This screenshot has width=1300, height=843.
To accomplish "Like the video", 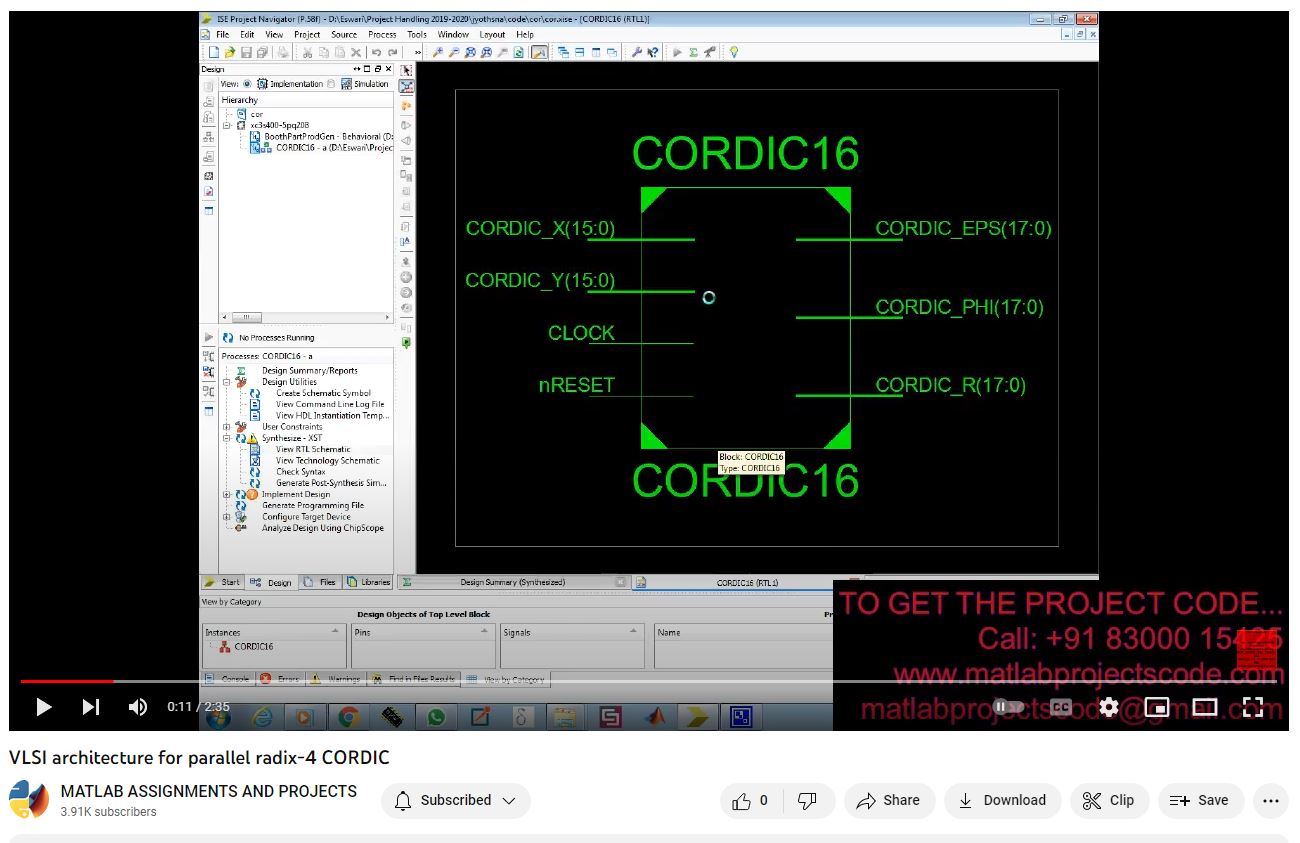I will point(750,800).
